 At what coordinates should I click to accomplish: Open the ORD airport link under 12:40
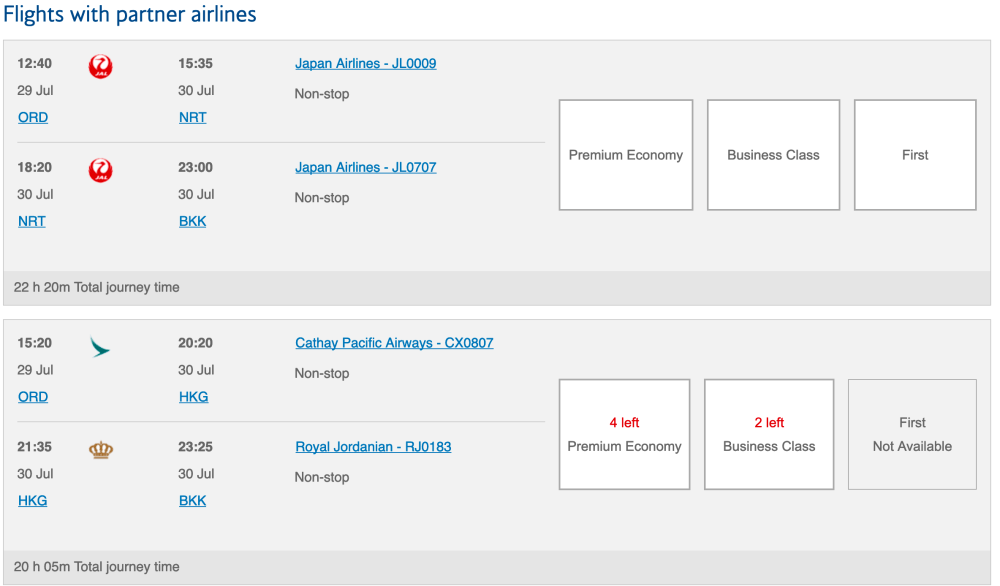[33, 118]
